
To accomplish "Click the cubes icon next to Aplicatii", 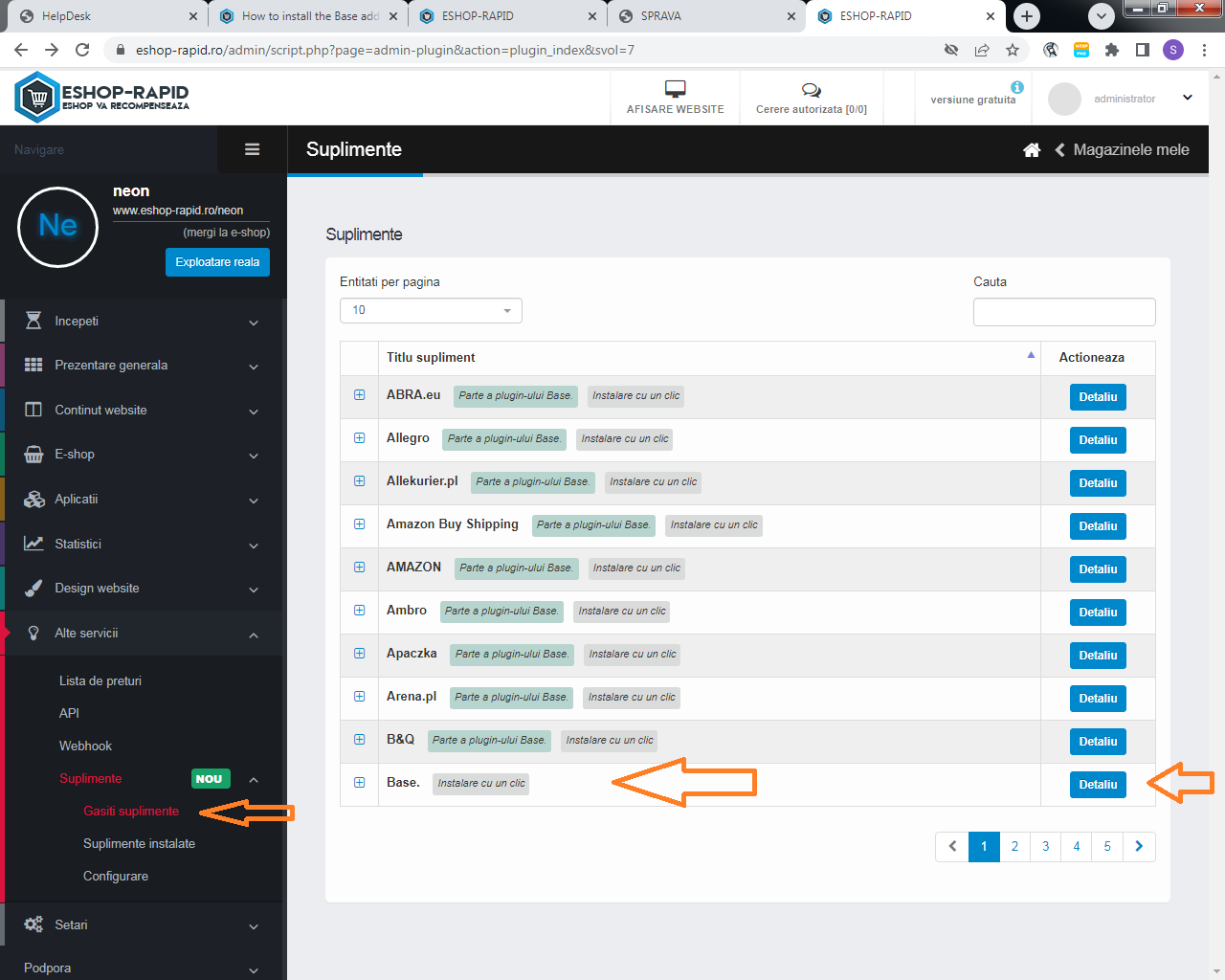I will coord(33,499).
